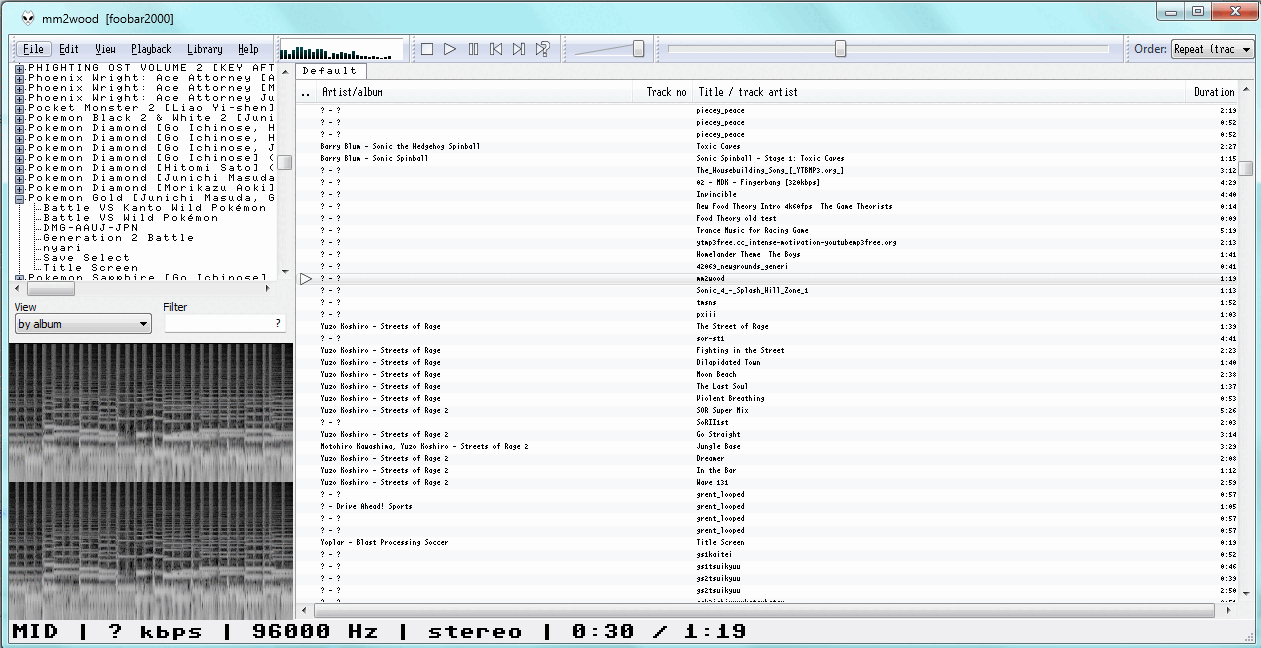Collapse the Pokemon Gold album node
Viewport: 1261px width, 648px height.
[18, 197]
